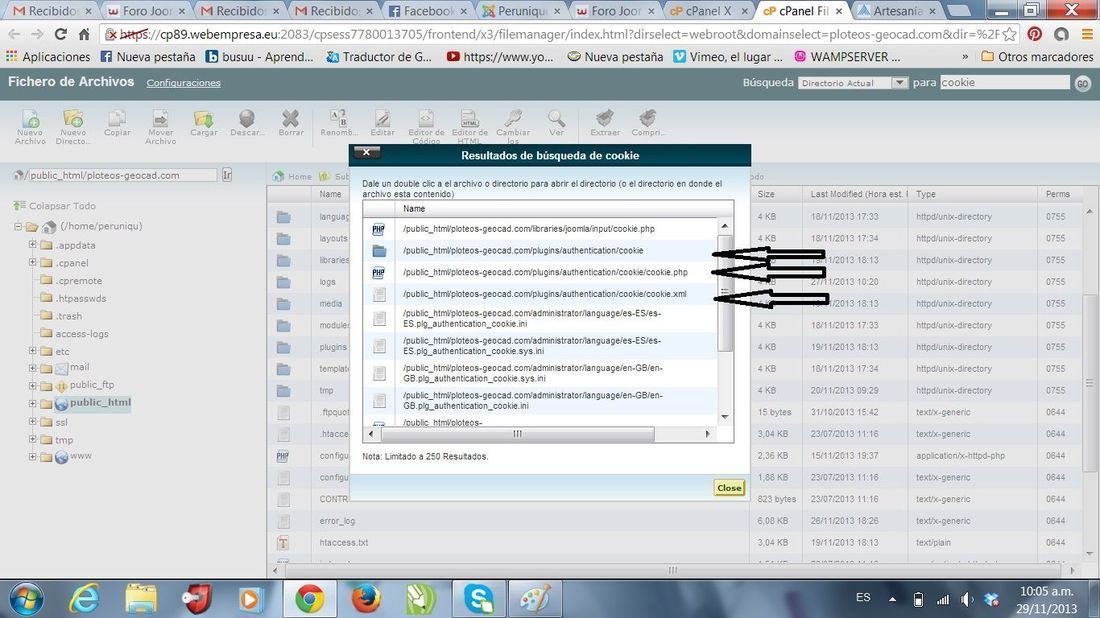Expand the public_html tree folder

(32, 403)
